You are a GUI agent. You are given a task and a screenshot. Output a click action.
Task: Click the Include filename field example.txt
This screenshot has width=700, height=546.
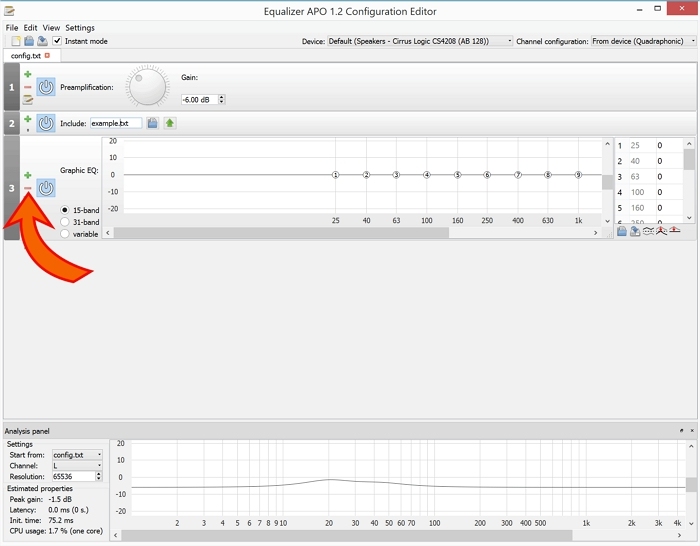tap(116, 123)
